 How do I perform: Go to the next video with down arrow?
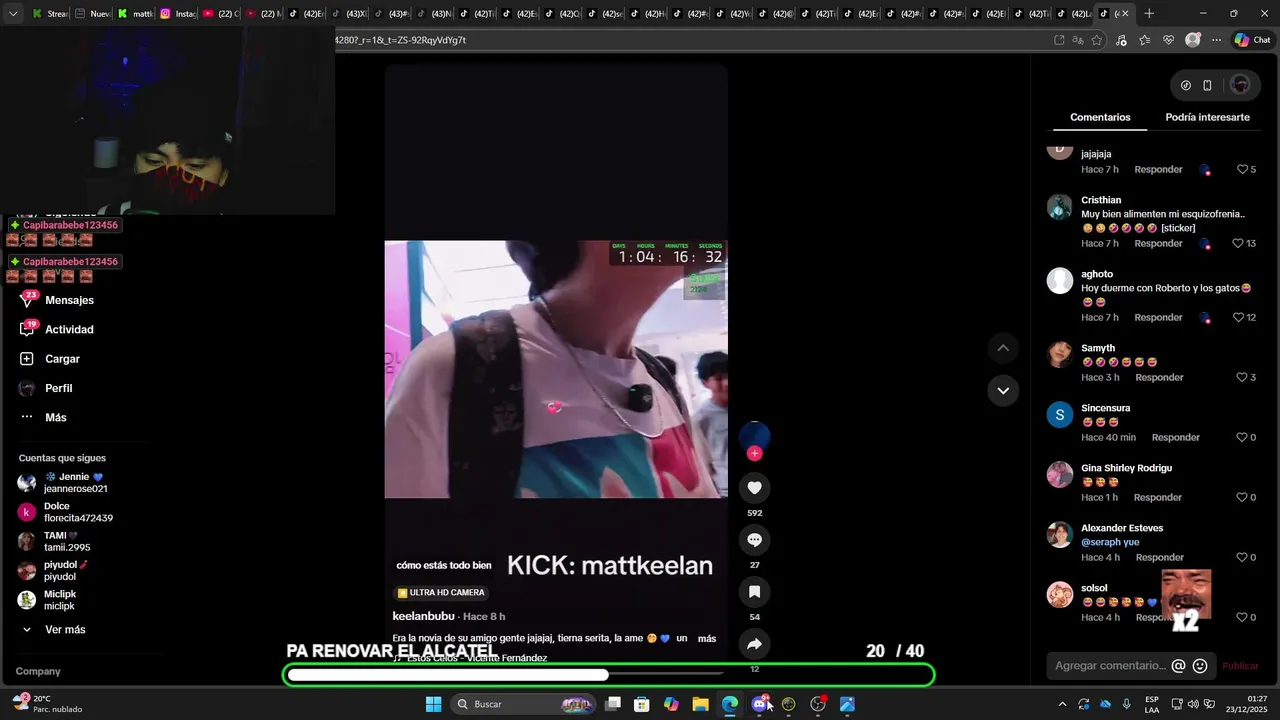pyautogui.click(x=1003, y=390)
